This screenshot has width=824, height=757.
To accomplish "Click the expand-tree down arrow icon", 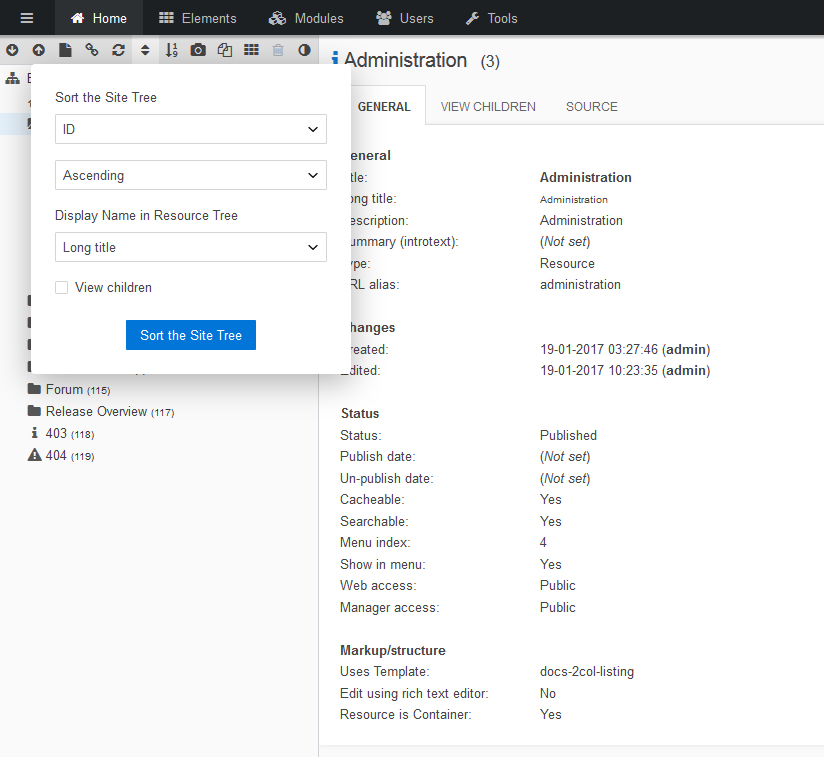I will pyautogui.click(x=12, y=50).
